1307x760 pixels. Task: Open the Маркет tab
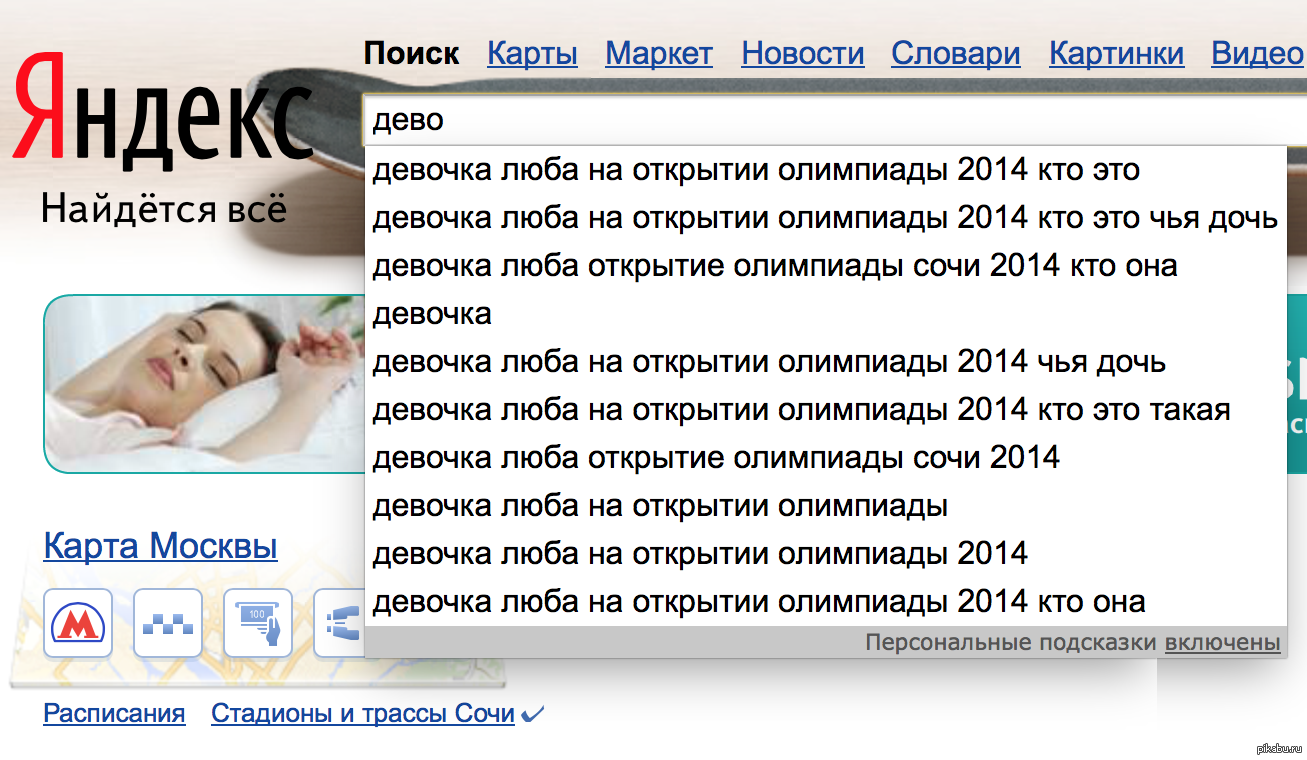click(x=659, y=53)
